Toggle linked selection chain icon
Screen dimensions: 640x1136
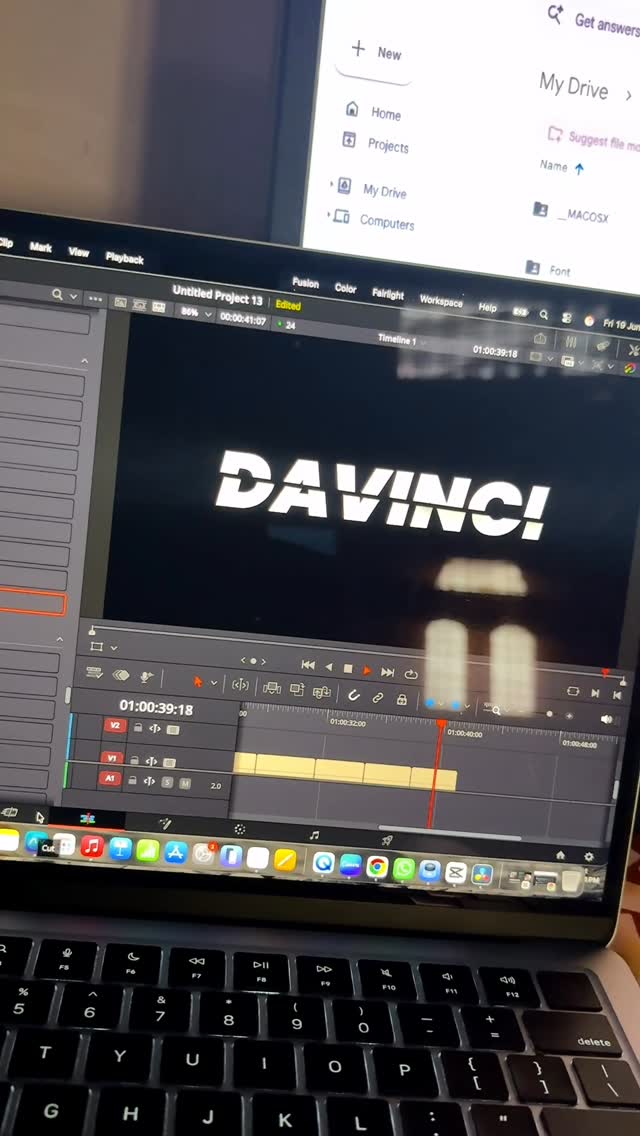point(378,698)
